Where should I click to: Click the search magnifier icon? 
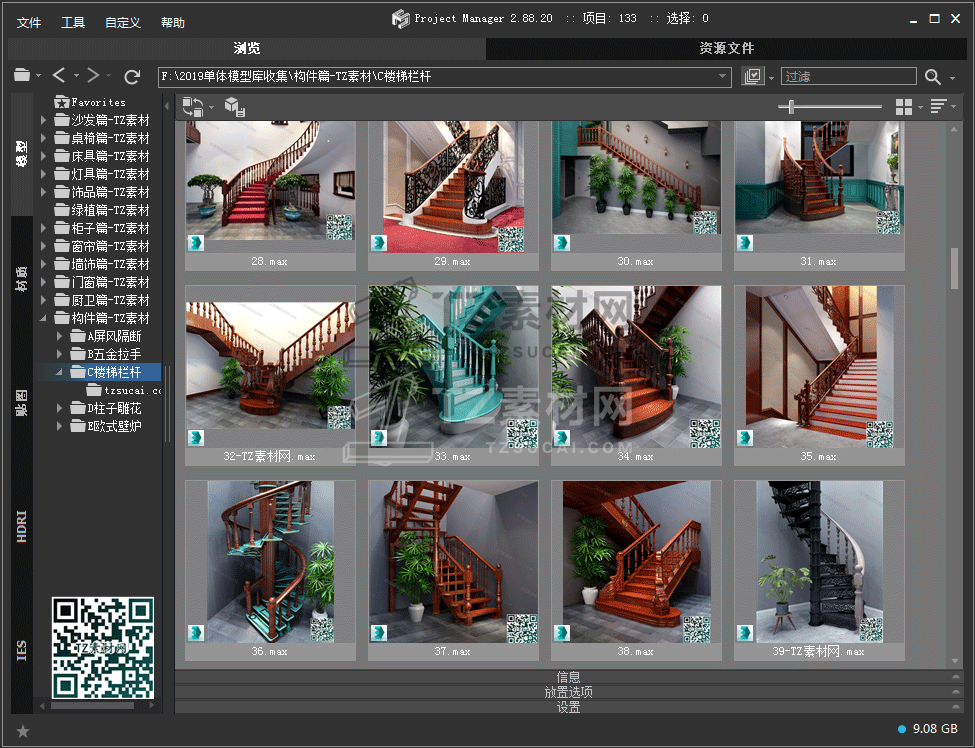click(932, 77)
